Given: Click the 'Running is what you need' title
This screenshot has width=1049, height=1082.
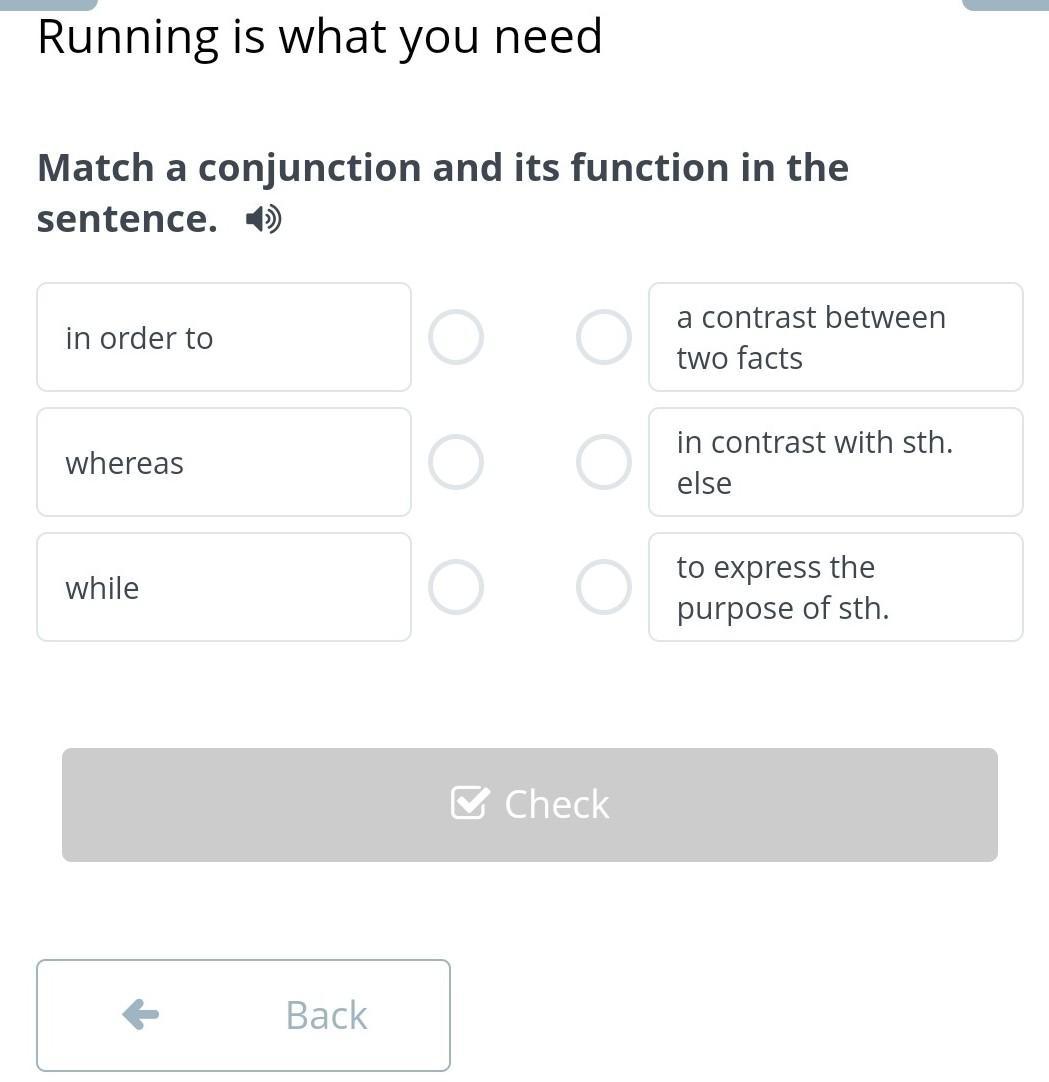Looking at the screenshot, I should point(320,37).
